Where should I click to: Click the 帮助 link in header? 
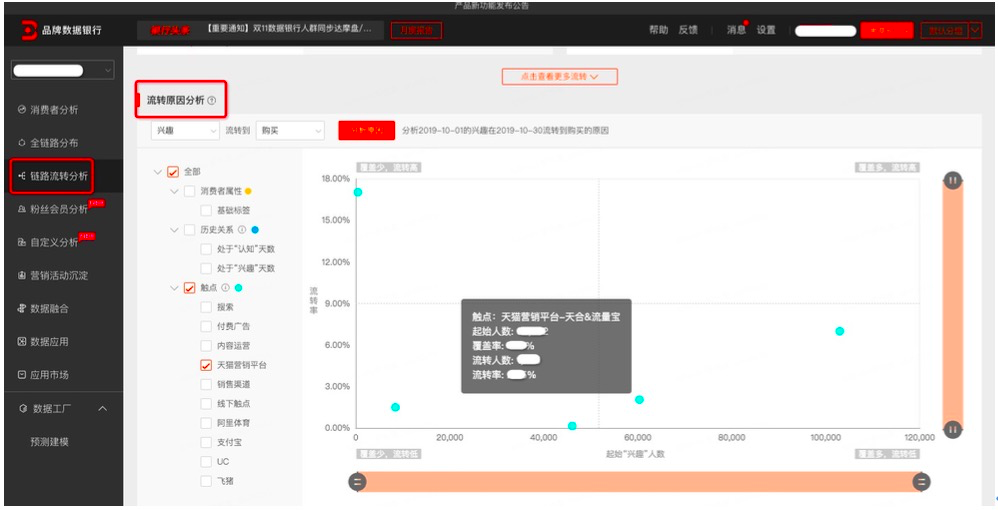[x=658, y=30]
